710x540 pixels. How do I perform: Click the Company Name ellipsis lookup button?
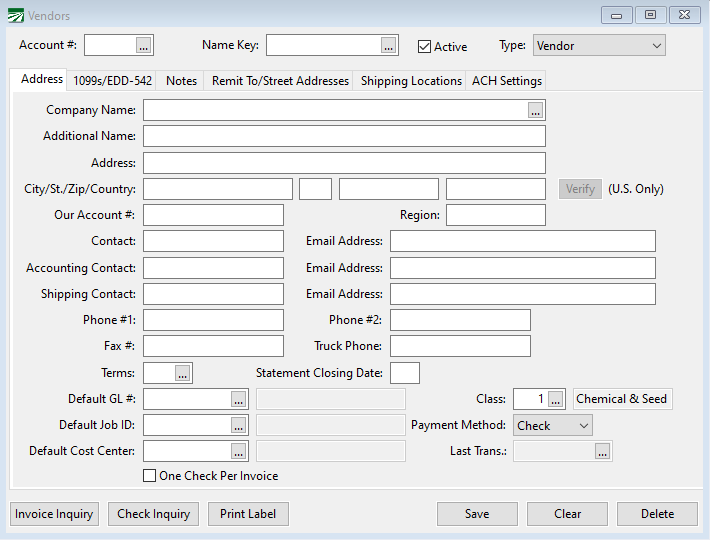pyautogui.click(x=536, y=110)
